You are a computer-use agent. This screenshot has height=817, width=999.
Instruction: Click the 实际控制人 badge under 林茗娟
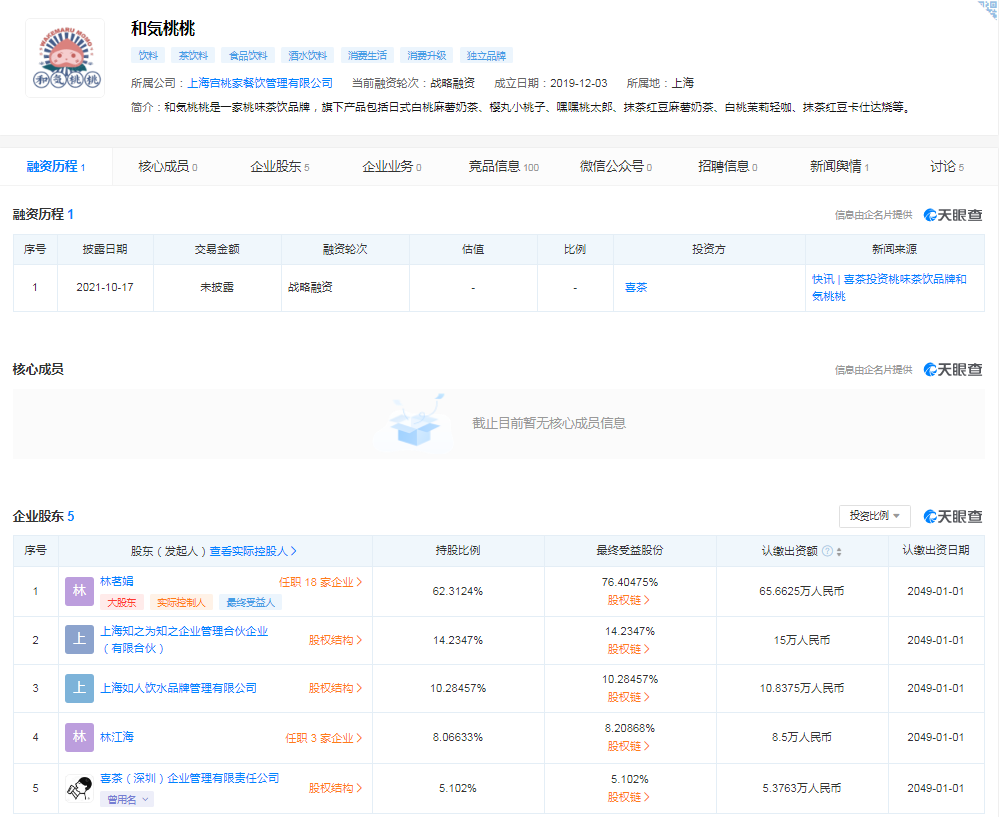pyautogui.click(x=181, y=602)
